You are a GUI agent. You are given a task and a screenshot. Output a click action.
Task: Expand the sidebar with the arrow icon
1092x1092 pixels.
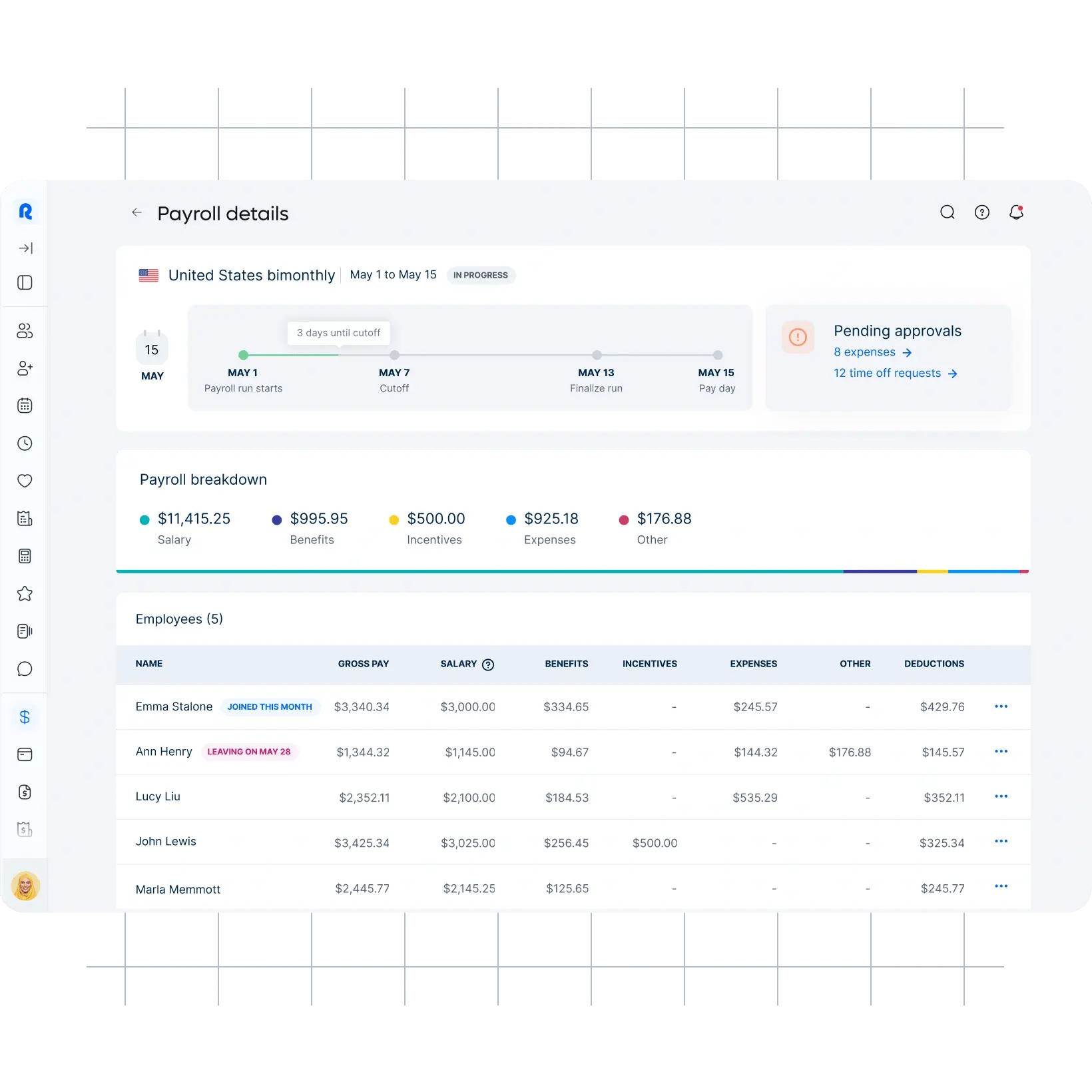tap(25, 248)
